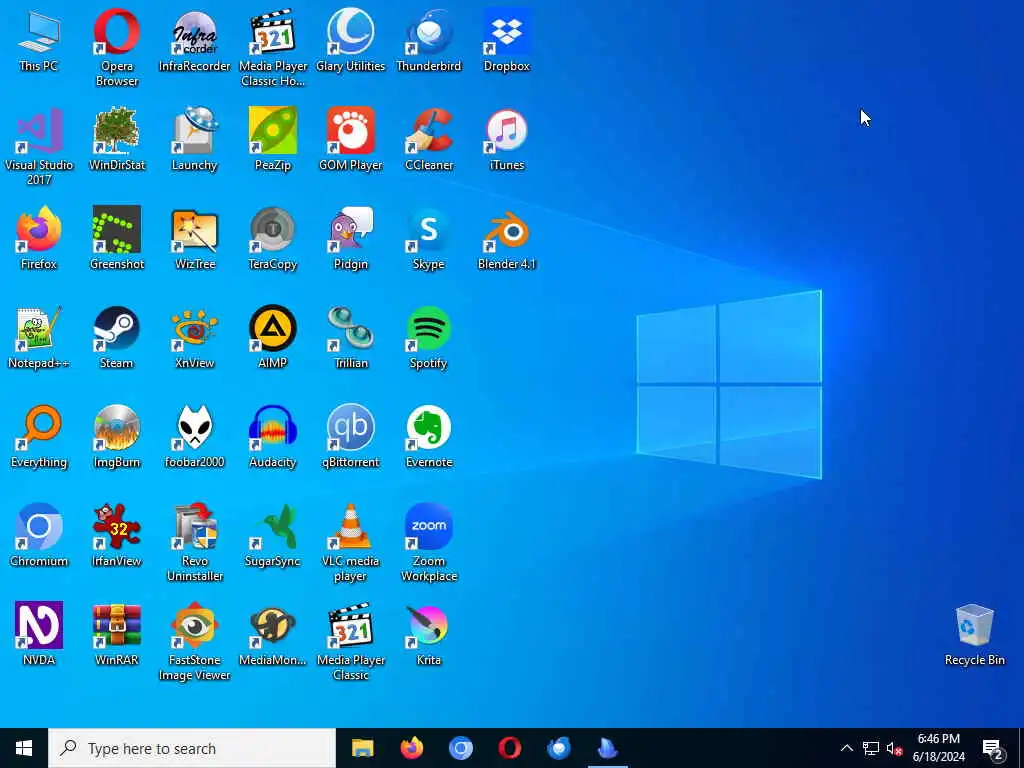
Task: Select the Evernote desktop shortcut
Action: click(428, 436)
